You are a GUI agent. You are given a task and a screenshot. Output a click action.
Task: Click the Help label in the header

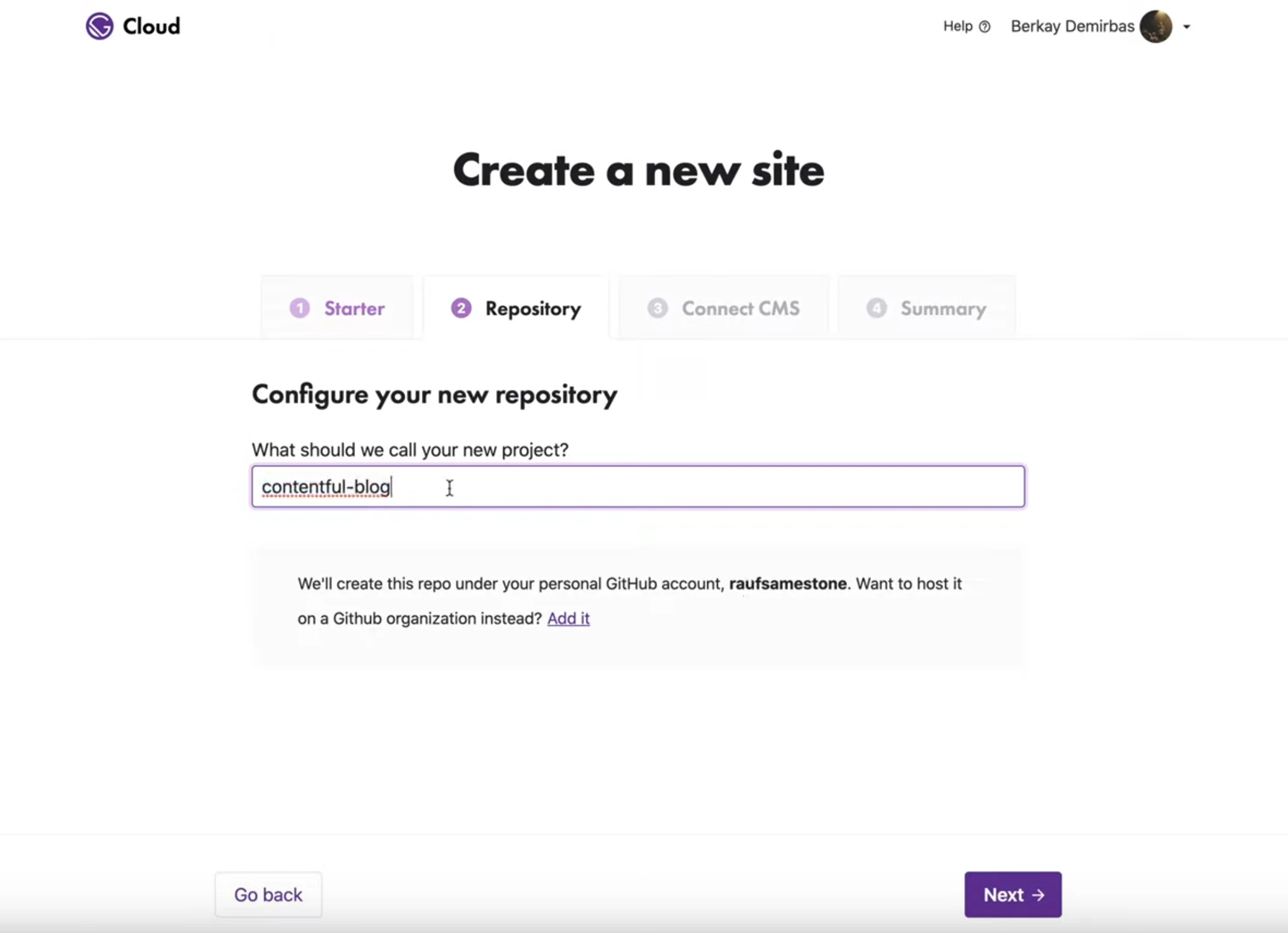pyautogui.click(x=958, y=26)
